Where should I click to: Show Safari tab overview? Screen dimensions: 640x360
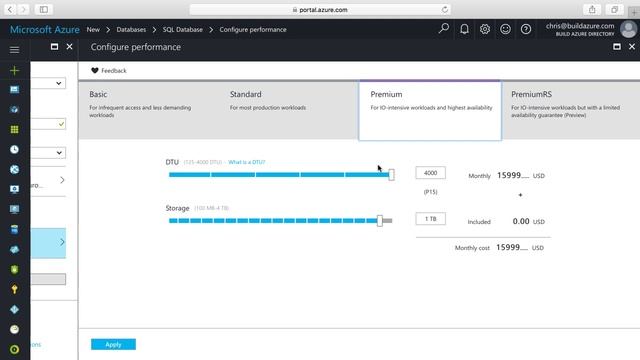point(614,9)
